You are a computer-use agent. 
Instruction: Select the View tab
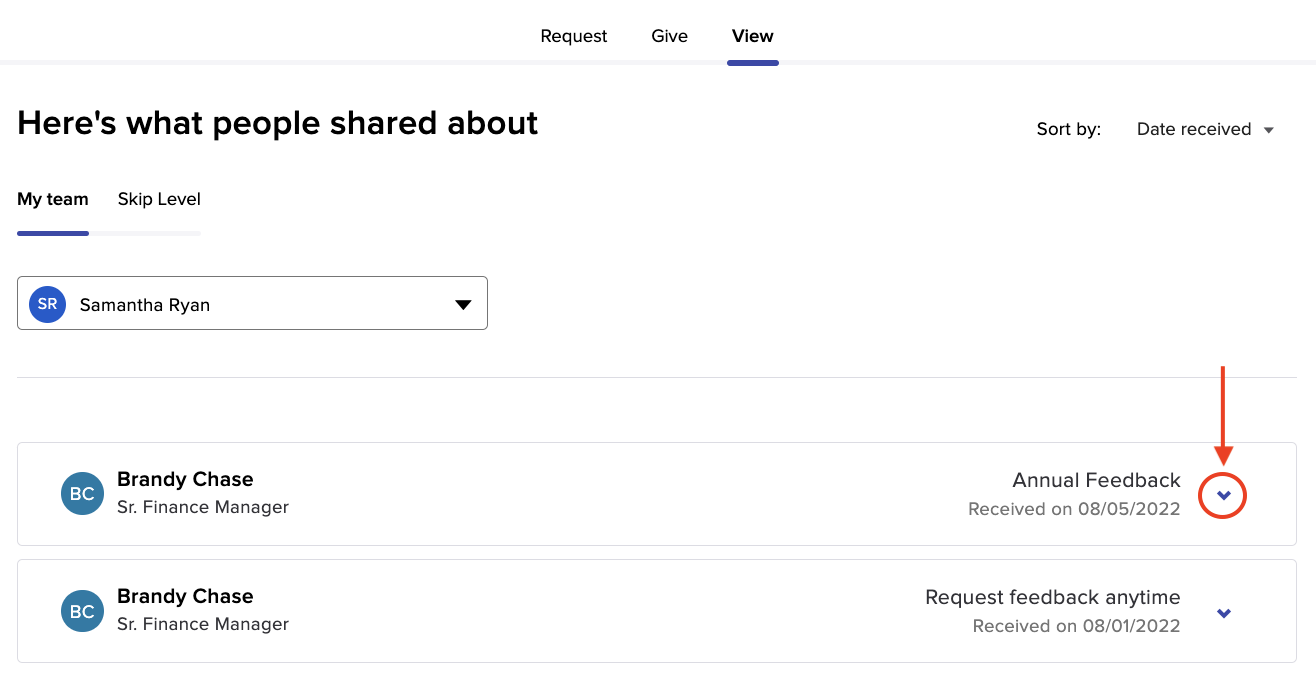[x=753, y=36]
